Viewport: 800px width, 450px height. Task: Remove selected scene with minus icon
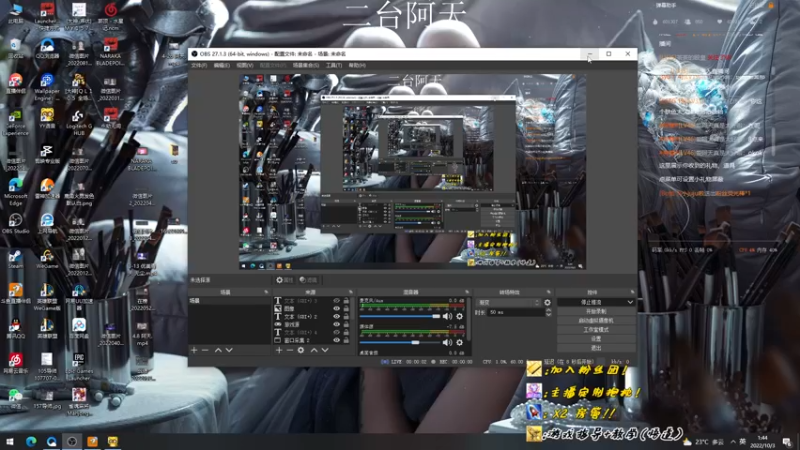(205, 350)
